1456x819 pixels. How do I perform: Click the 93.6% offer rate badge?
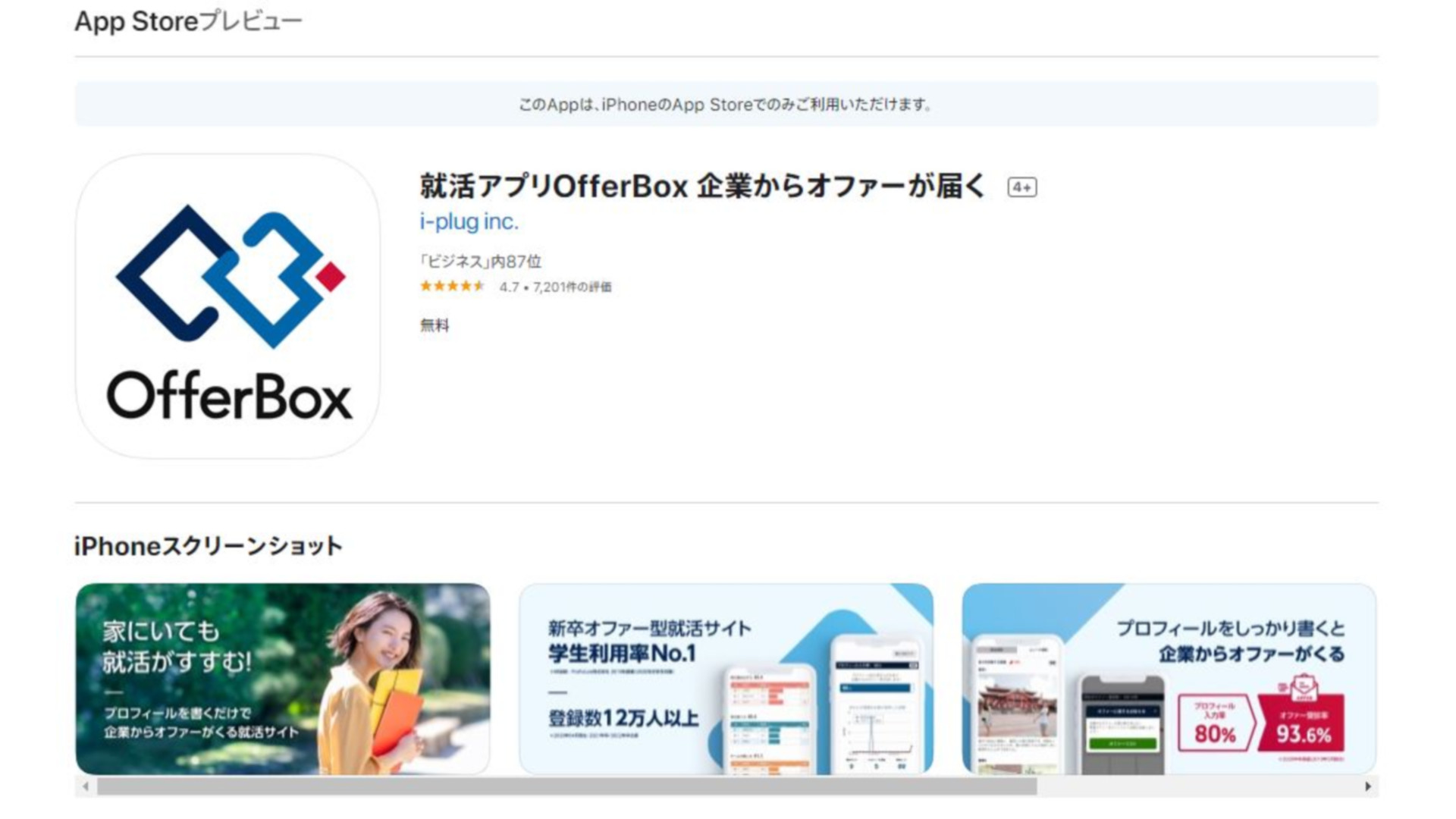1302,722
